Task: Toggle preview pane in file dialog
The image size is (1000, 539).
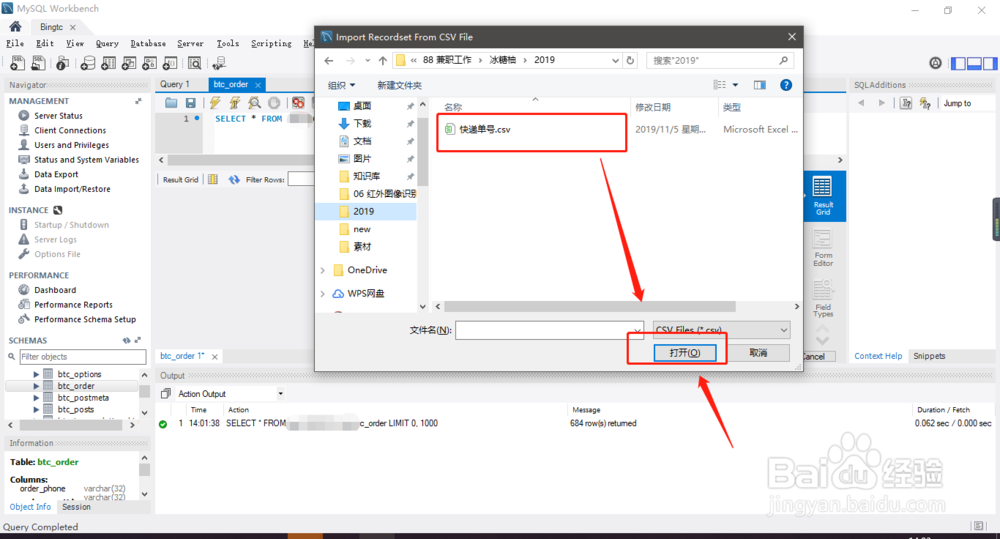Action: point(760,85)
